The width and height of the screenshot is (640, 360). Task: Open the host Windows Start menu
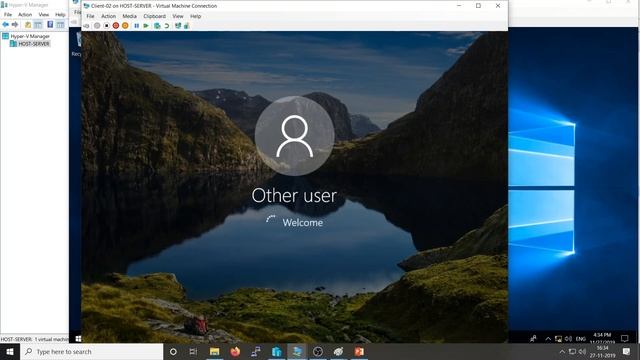10,351
